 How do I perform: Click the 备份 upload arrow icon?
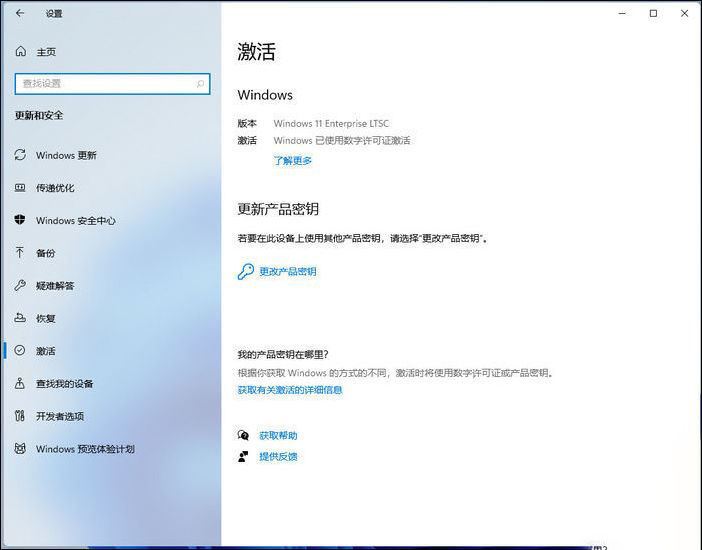tap(20, 253)
